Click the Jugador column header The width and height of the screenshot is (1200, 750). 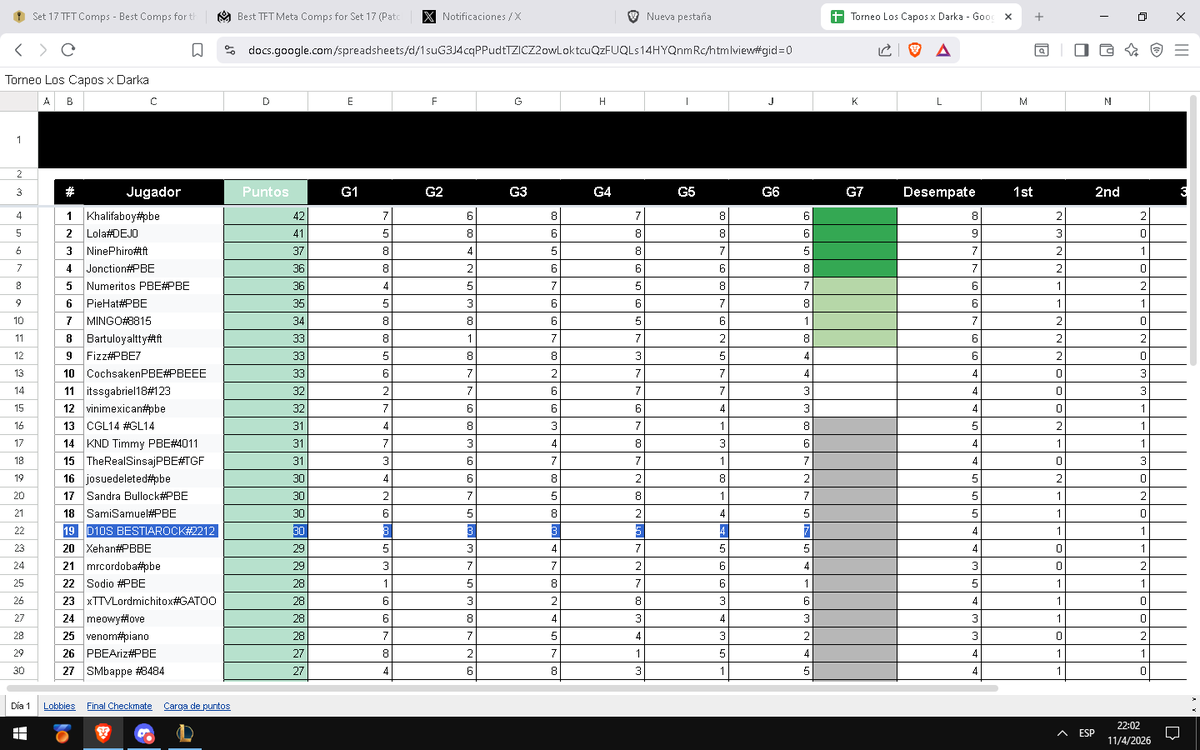pos(153,192)
